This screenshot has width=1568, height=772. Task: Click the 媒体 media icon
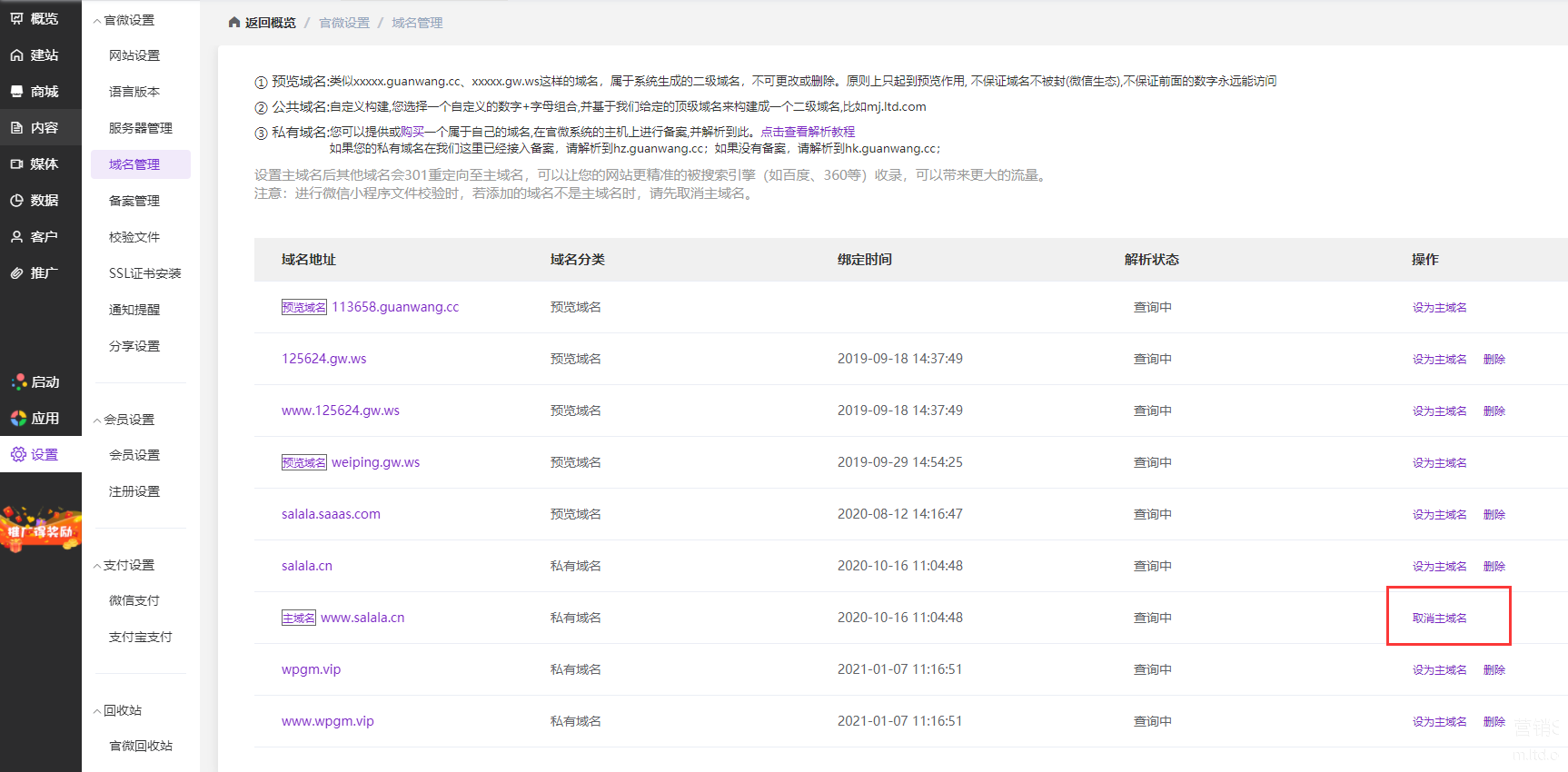click(x=17, y=164)
